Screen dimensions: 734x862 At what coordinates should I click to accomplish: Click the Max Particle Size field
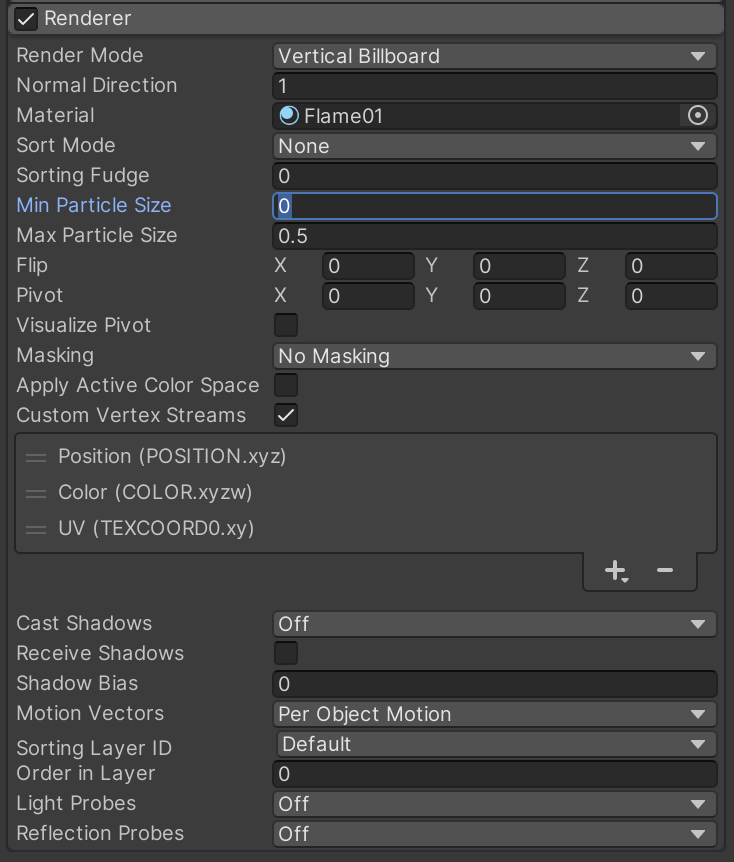[x=494, y=236]
